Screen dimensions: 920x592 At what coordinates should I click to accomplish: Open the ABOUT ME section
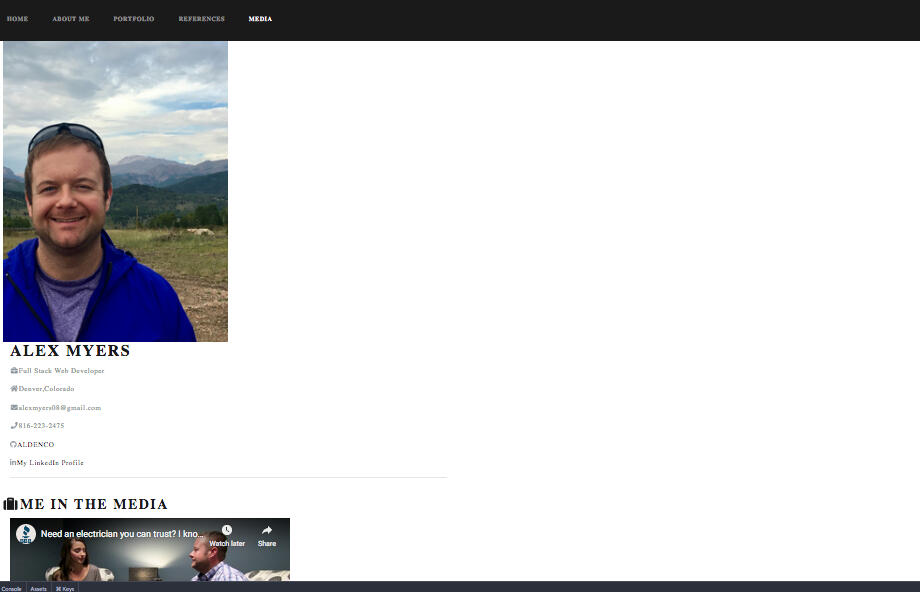pos(70,18)
